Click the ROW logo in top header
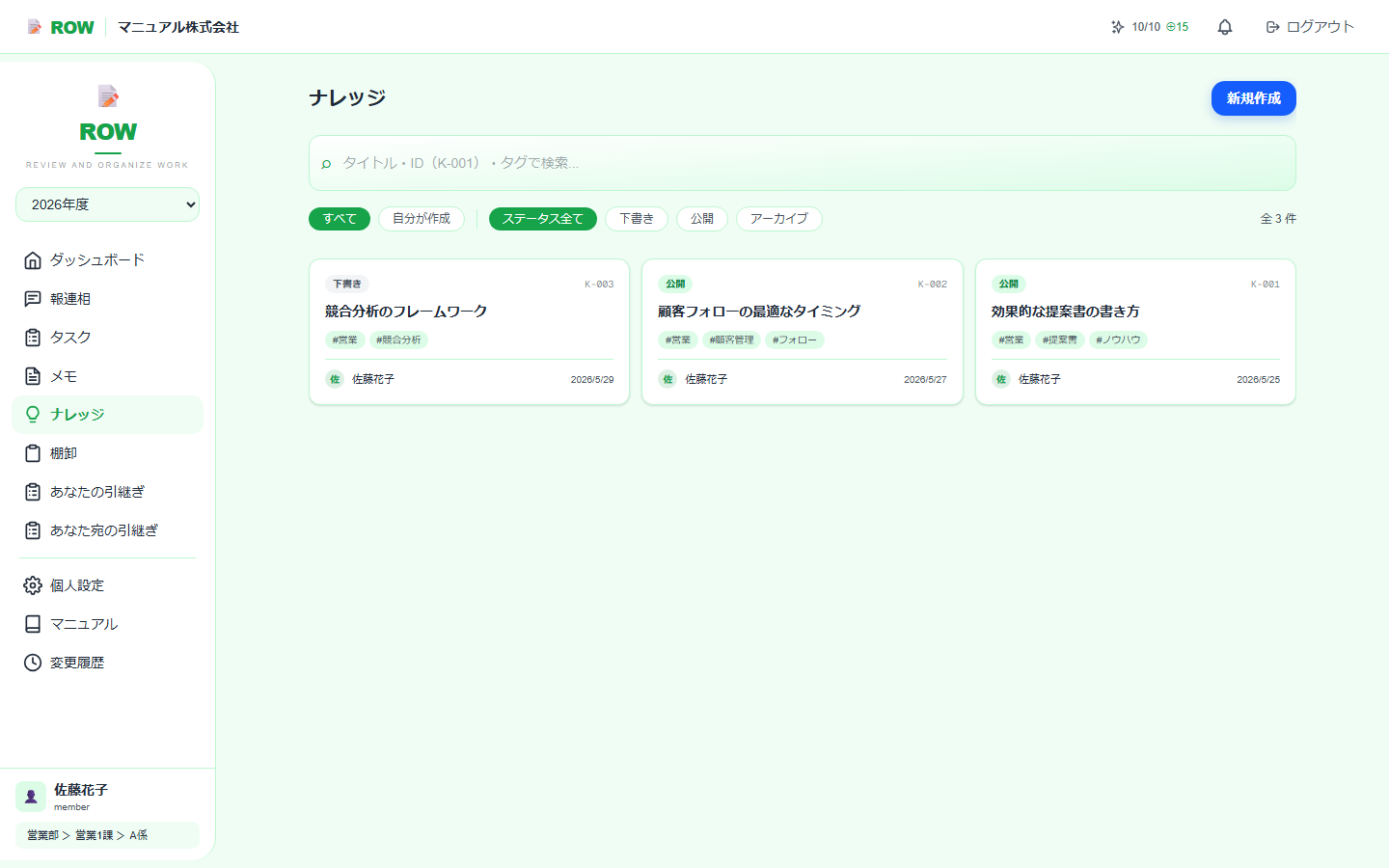The width and height of the screenshot is (1389, 868). click(61, 27)
